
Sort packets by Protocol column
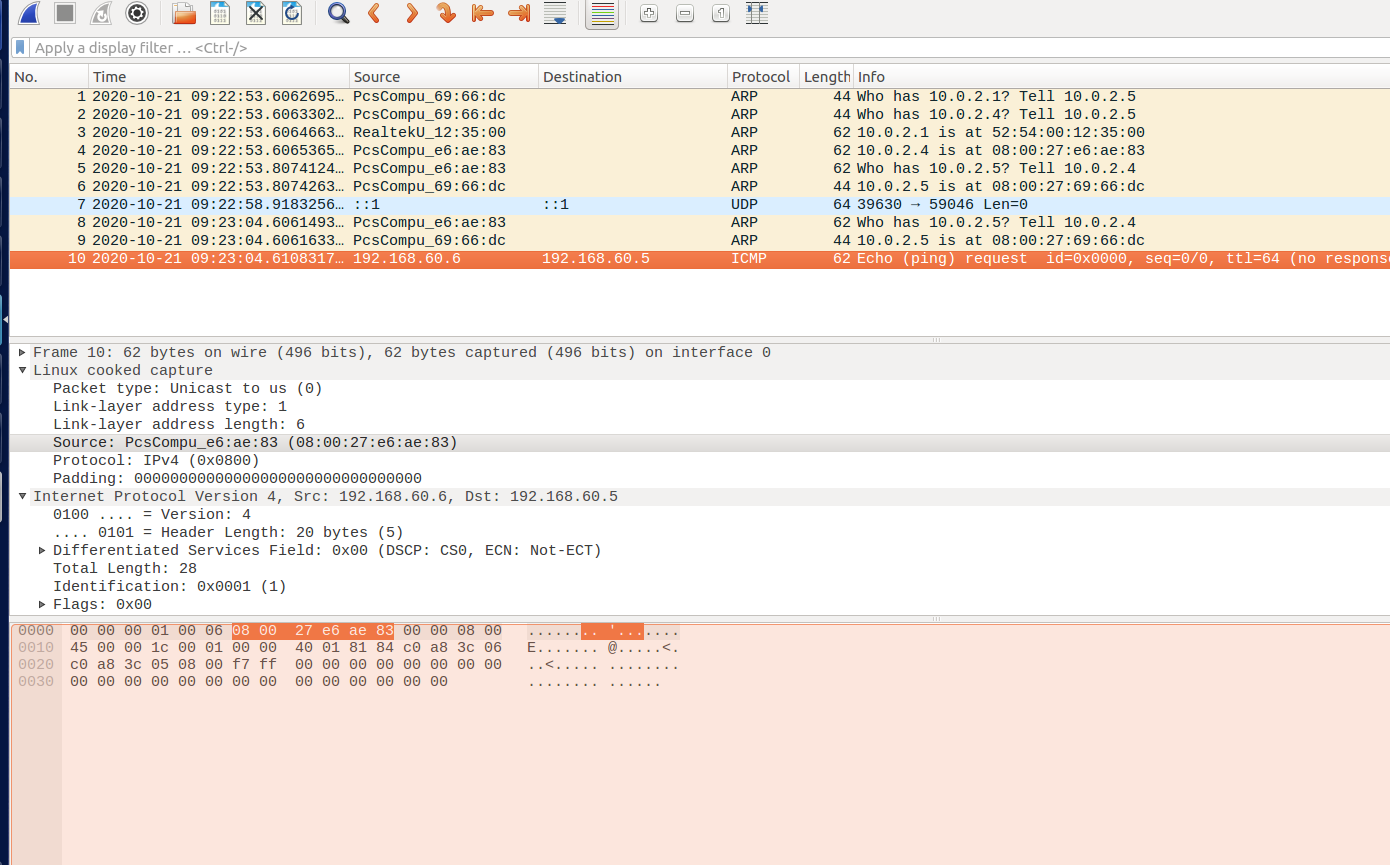click(x=764, y=77)
